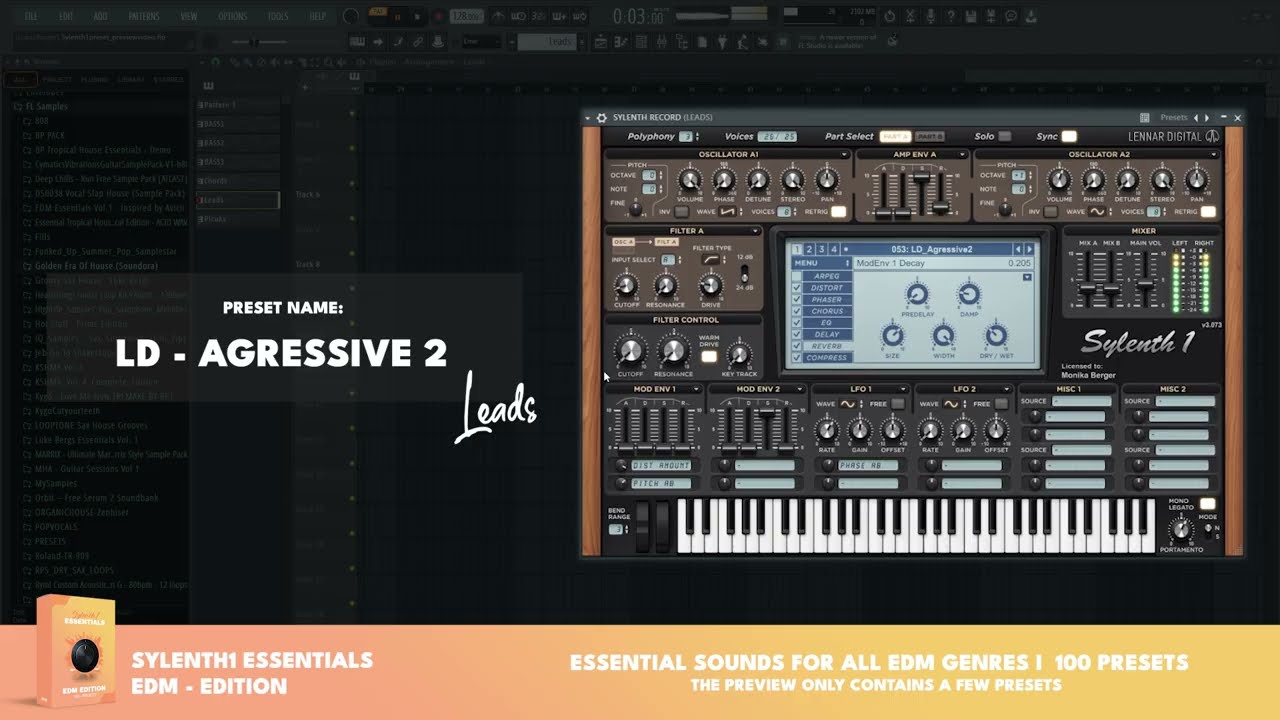Open the Sylenth plugin settings gear icon

click(x=602, y=118)
